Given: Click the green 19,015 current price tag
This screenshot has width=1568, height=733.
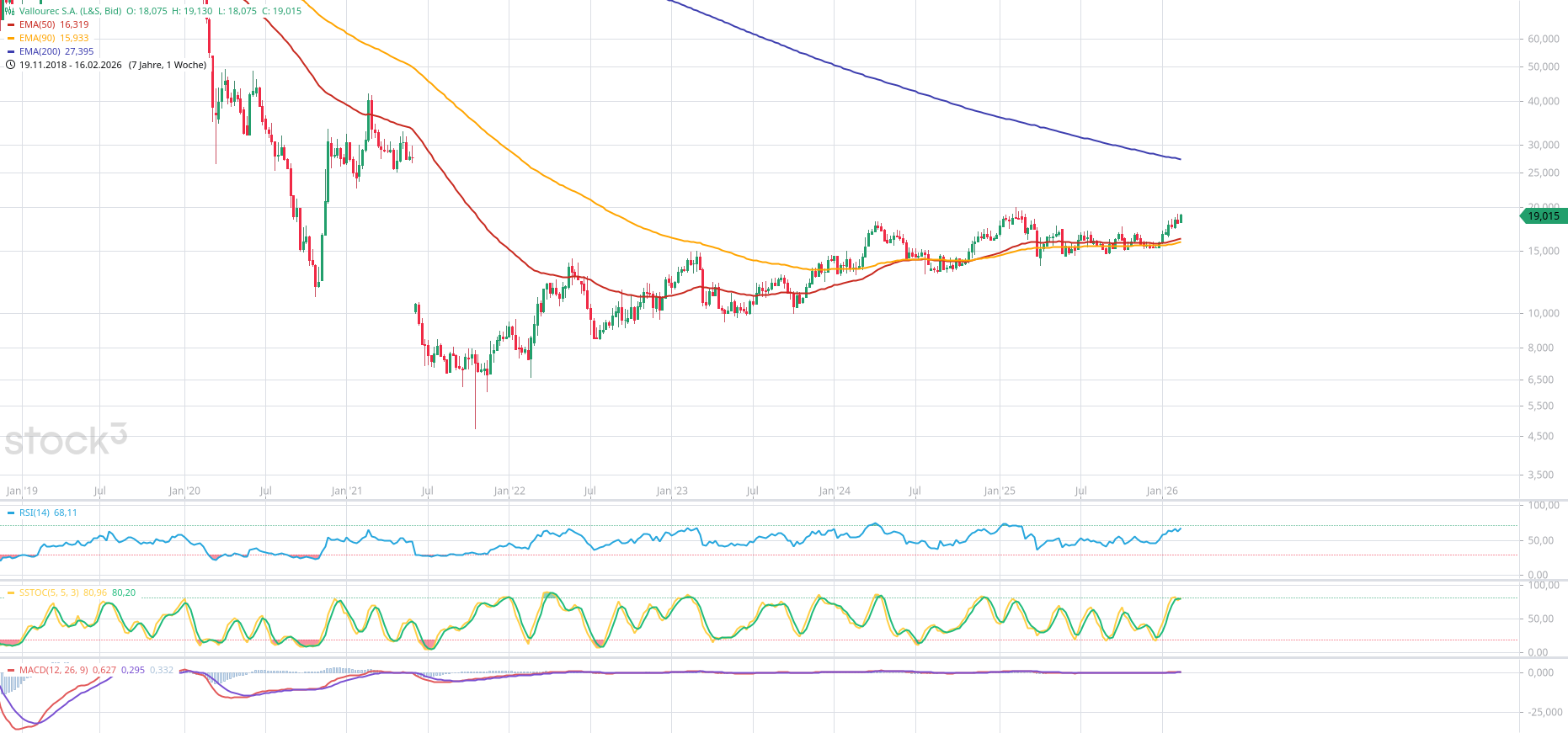Looking at the screenshot, I should pyautogui.click(x=1543, y=216).
